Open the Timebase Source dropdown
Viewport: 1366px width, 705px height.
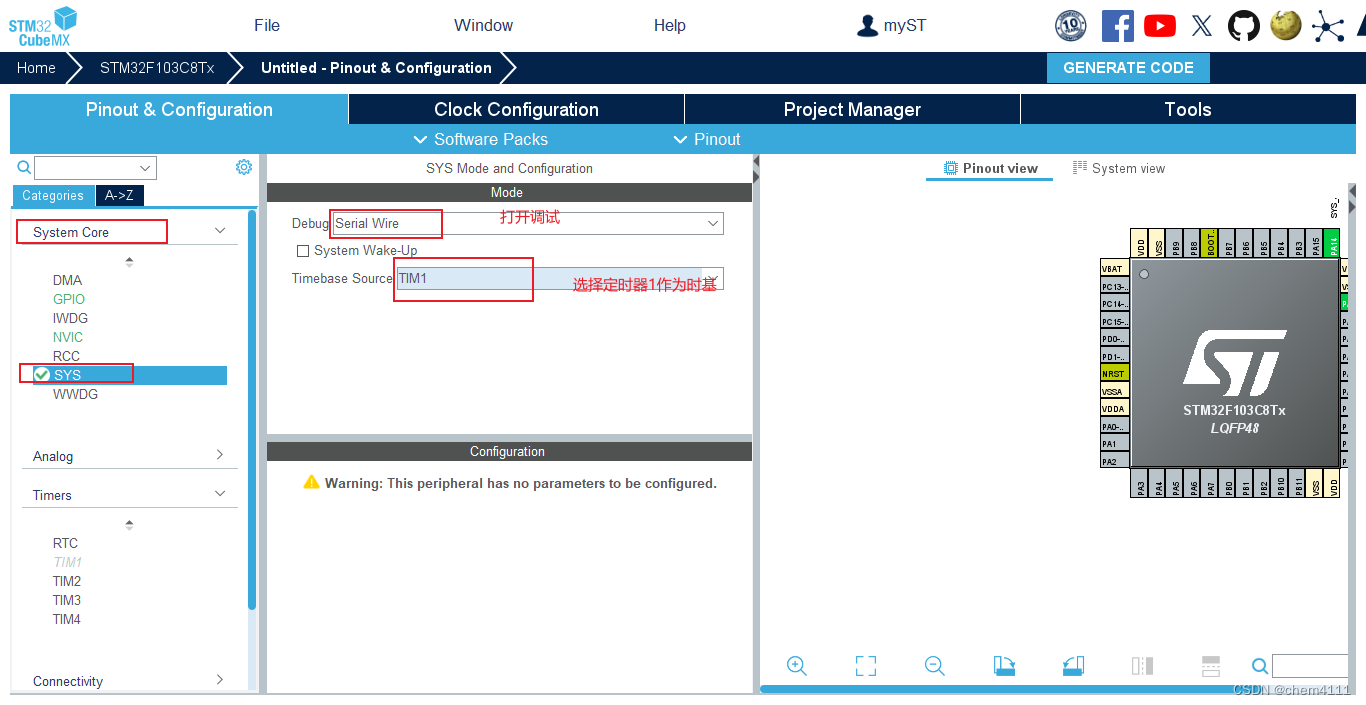[559, 279]
